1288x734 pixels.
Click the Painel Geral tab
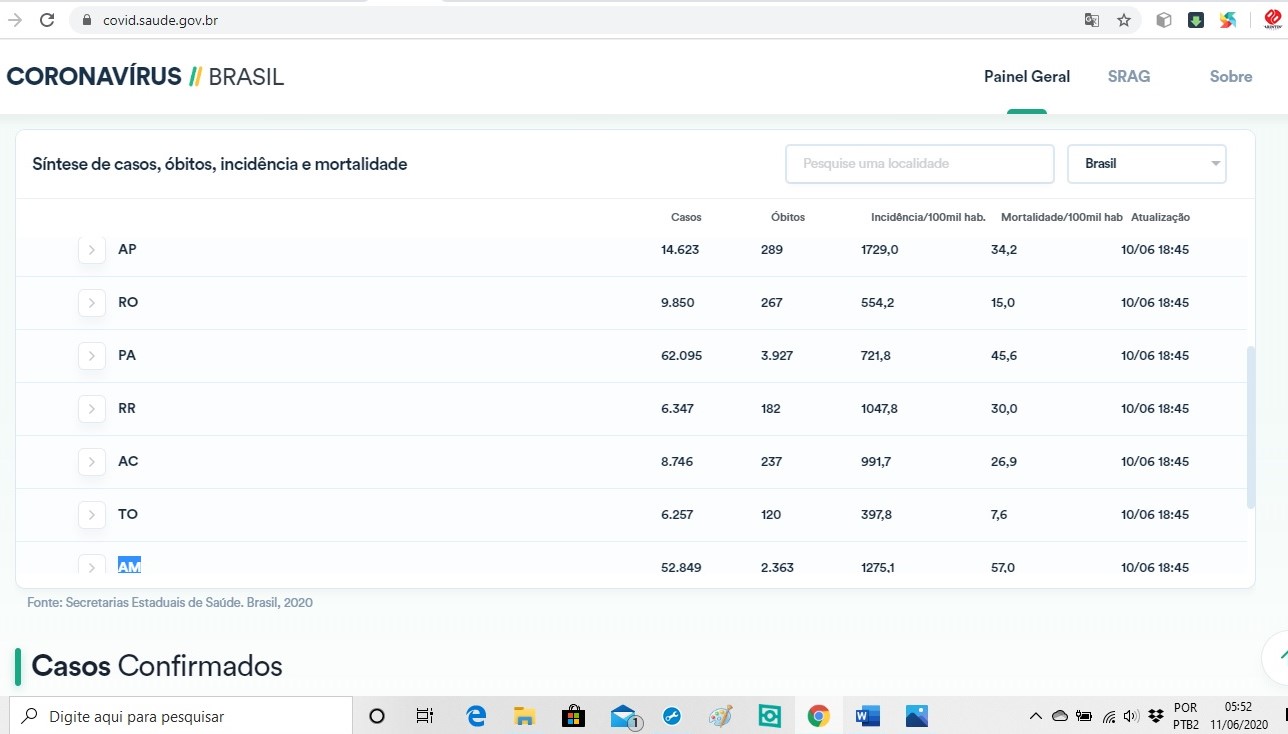point(1026,77)
